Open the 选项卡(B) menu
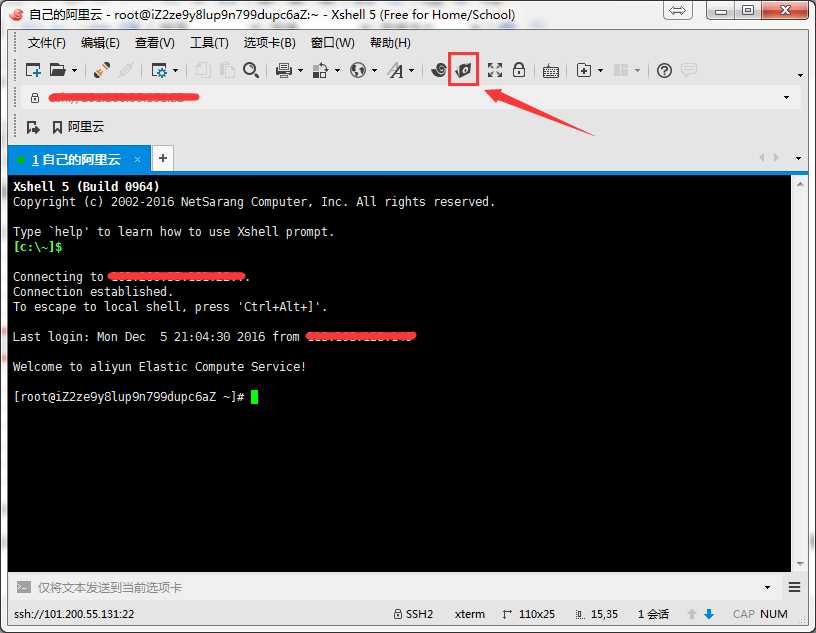 pos(270,43)
